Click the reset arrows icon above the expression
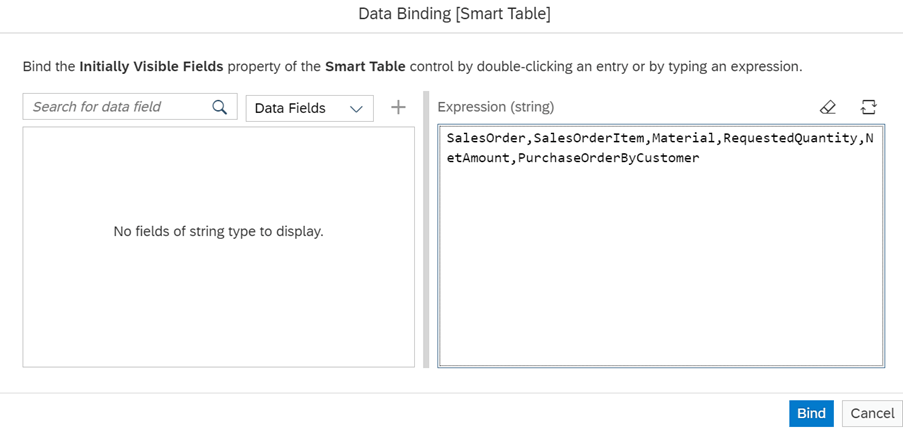The height and width of the screenshot is (429, 903). (868, 107)
